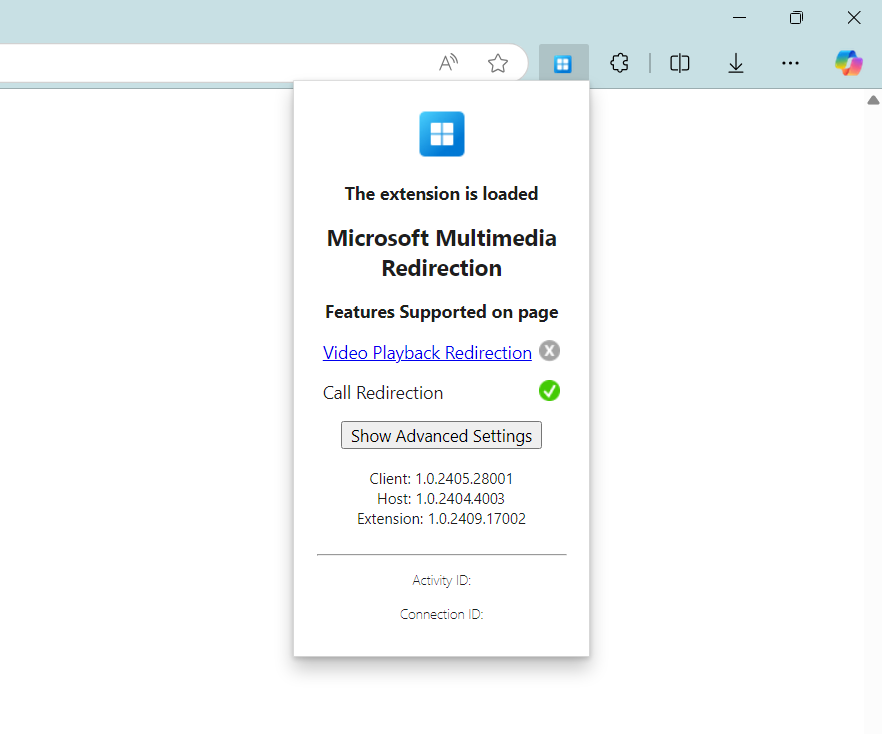Open the split screen icon
The image size is (882, 734).
(x=680, y=62)
